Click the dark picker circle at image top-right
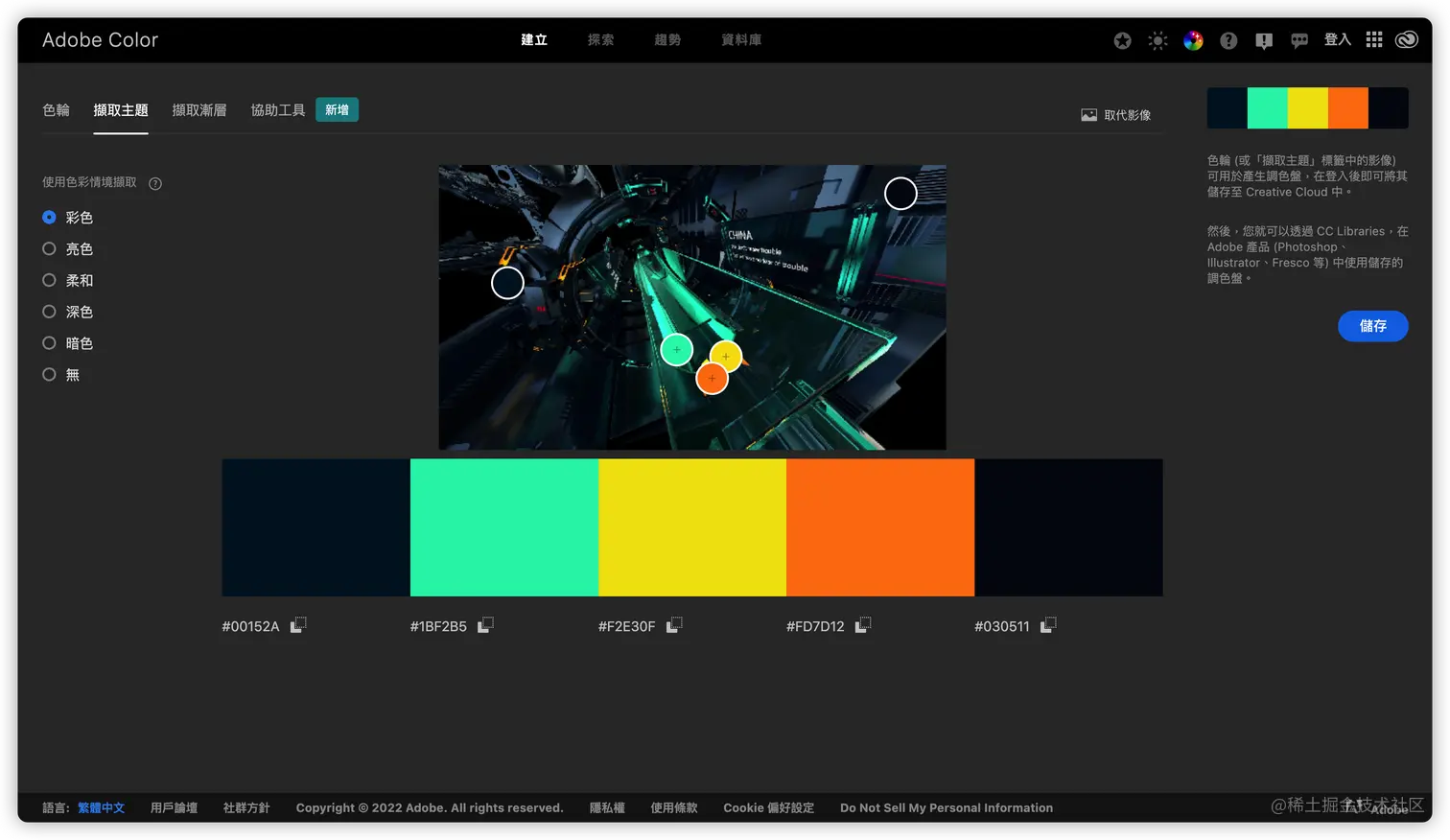This screenshot has width=1450, height=840. (x=900, y=194)
